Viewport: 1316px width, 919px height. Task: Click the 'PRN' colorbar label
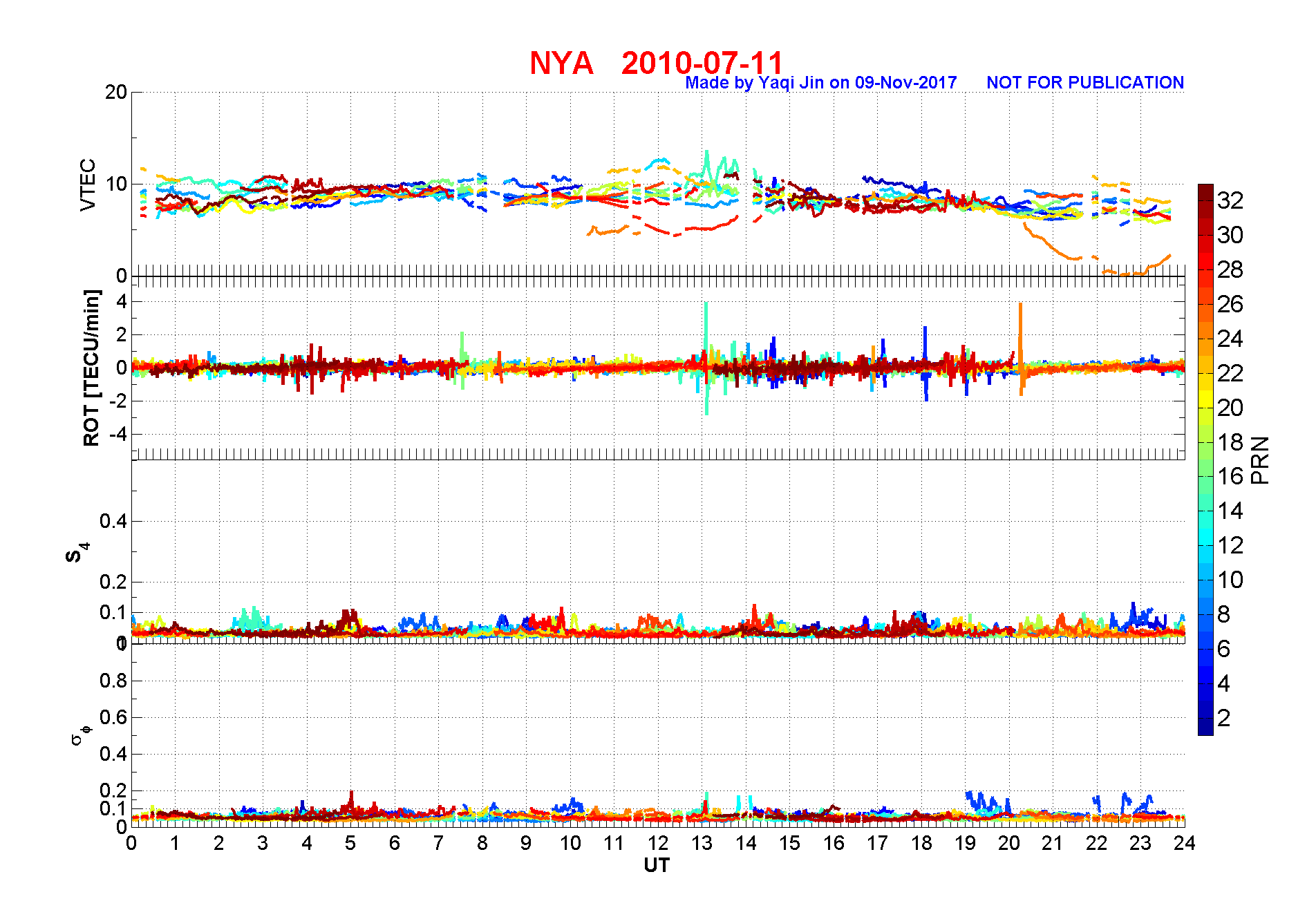[x=1261, y=459]
